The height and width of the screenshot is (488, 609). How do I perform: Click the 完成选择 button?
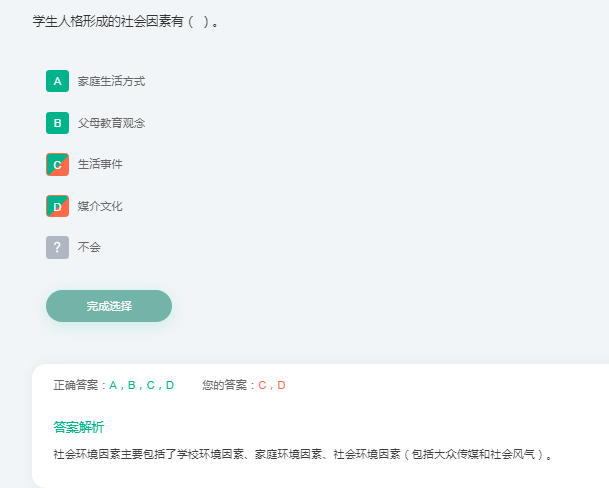(109, 306)
